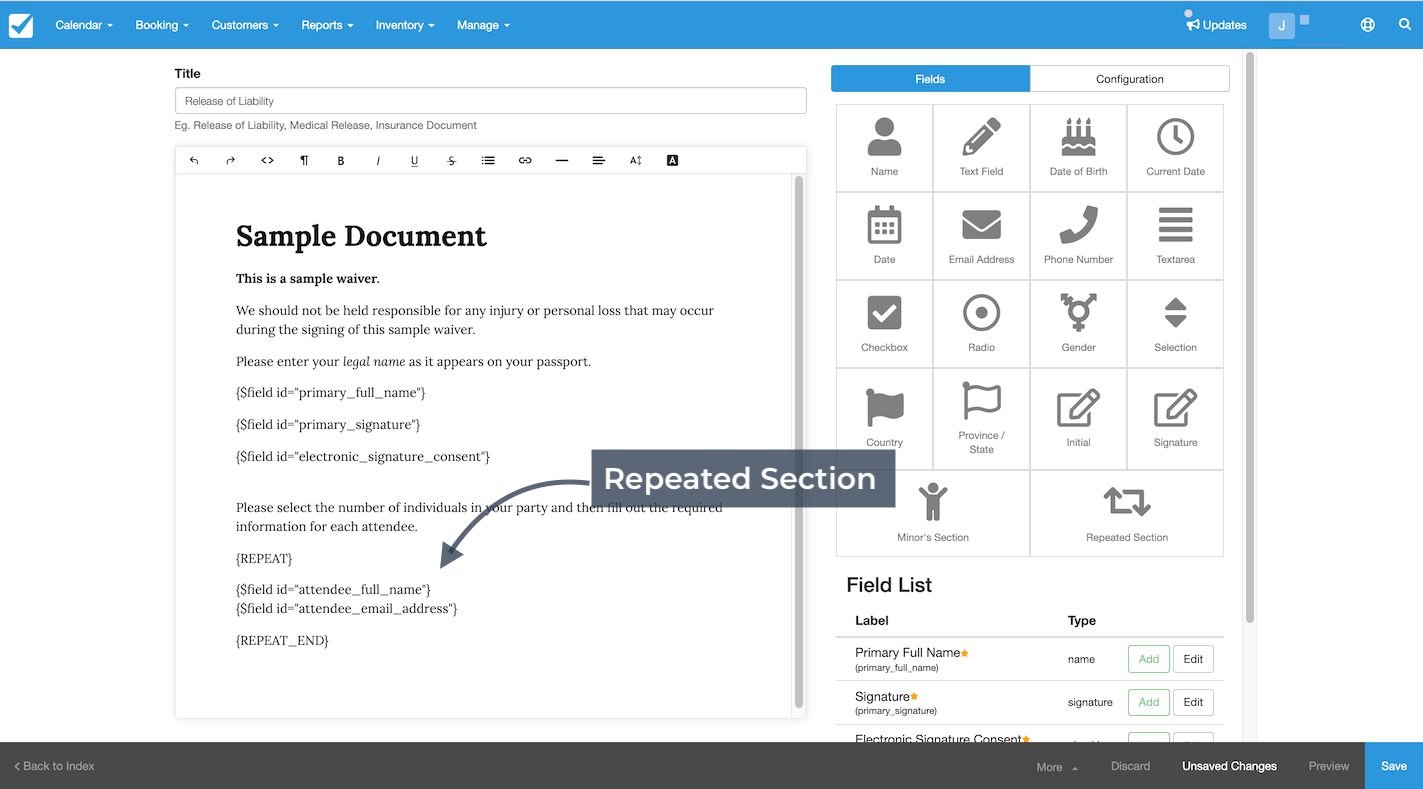Viewport: 1423px width, 789px height.
Task: Go Back to Index
Action: [x=54, y=766]
